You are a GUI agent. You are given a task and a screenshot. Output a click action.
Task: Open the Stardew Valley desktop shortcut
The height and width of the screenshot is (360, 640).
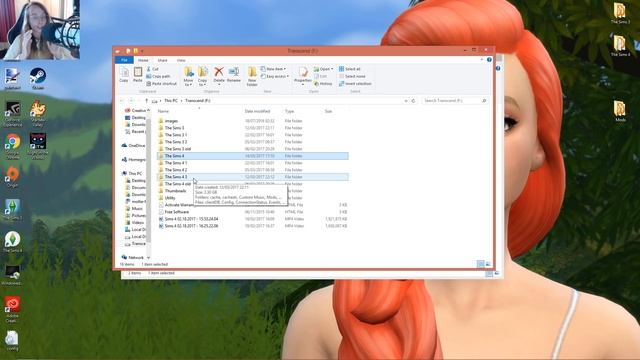coord(38,114)
